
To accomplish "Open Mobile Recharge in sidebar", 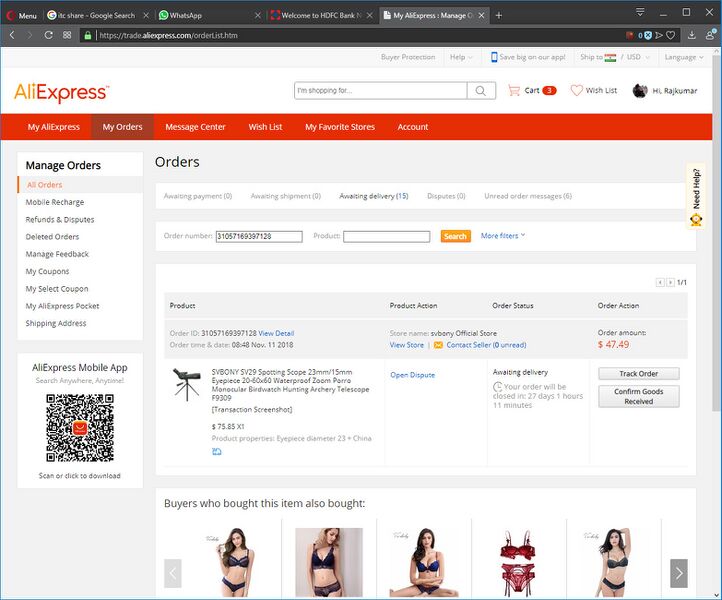I will pyautogui.click(x=55, y=202).
